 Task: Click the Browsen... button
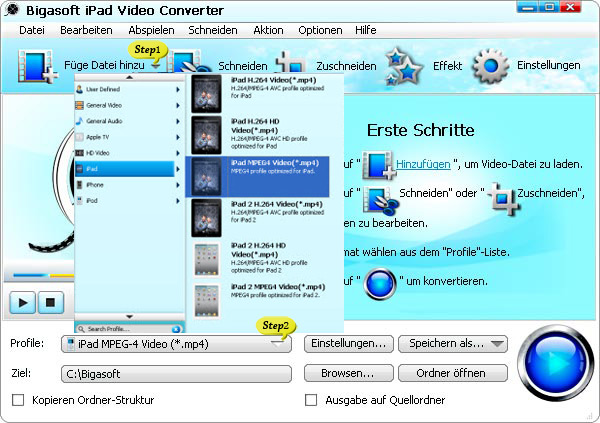click(x=349, y=373)
